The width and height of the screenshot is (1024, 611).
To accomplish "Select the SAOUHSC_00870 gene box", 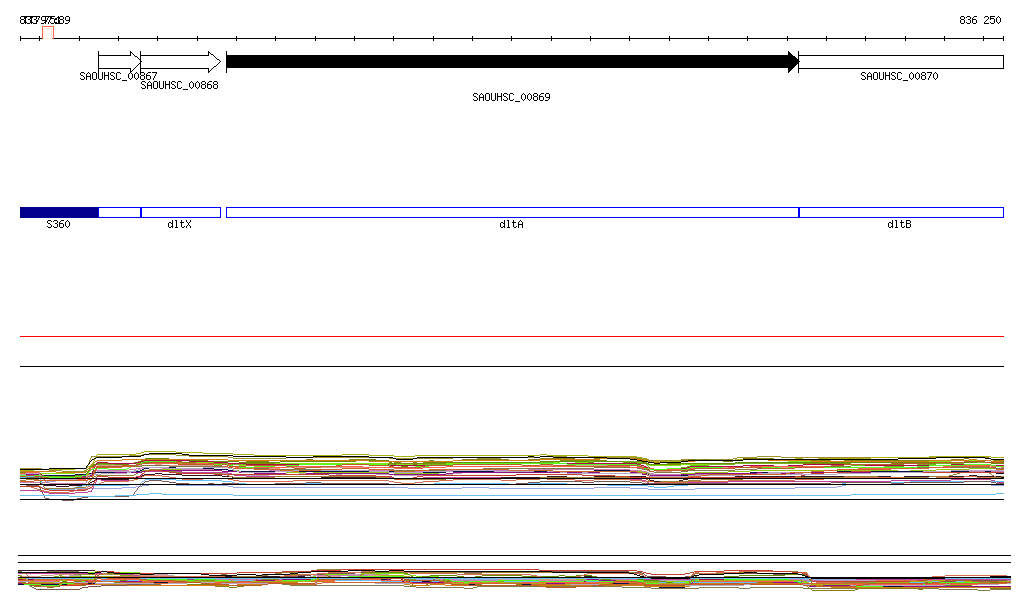I will tap(900, 62).
